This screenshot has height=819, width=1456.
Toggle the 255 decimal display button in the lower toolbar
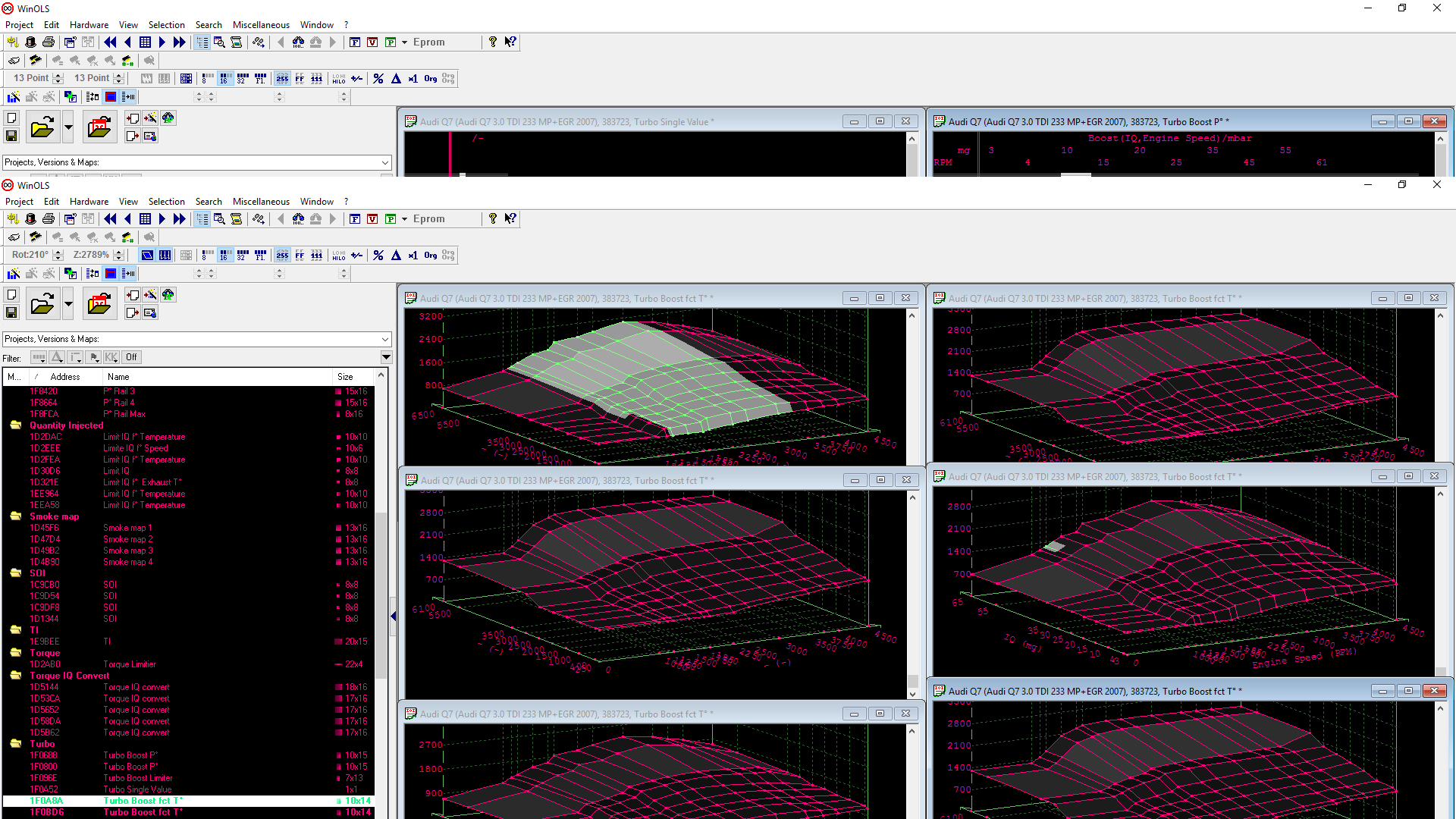[x=282, y=256]
